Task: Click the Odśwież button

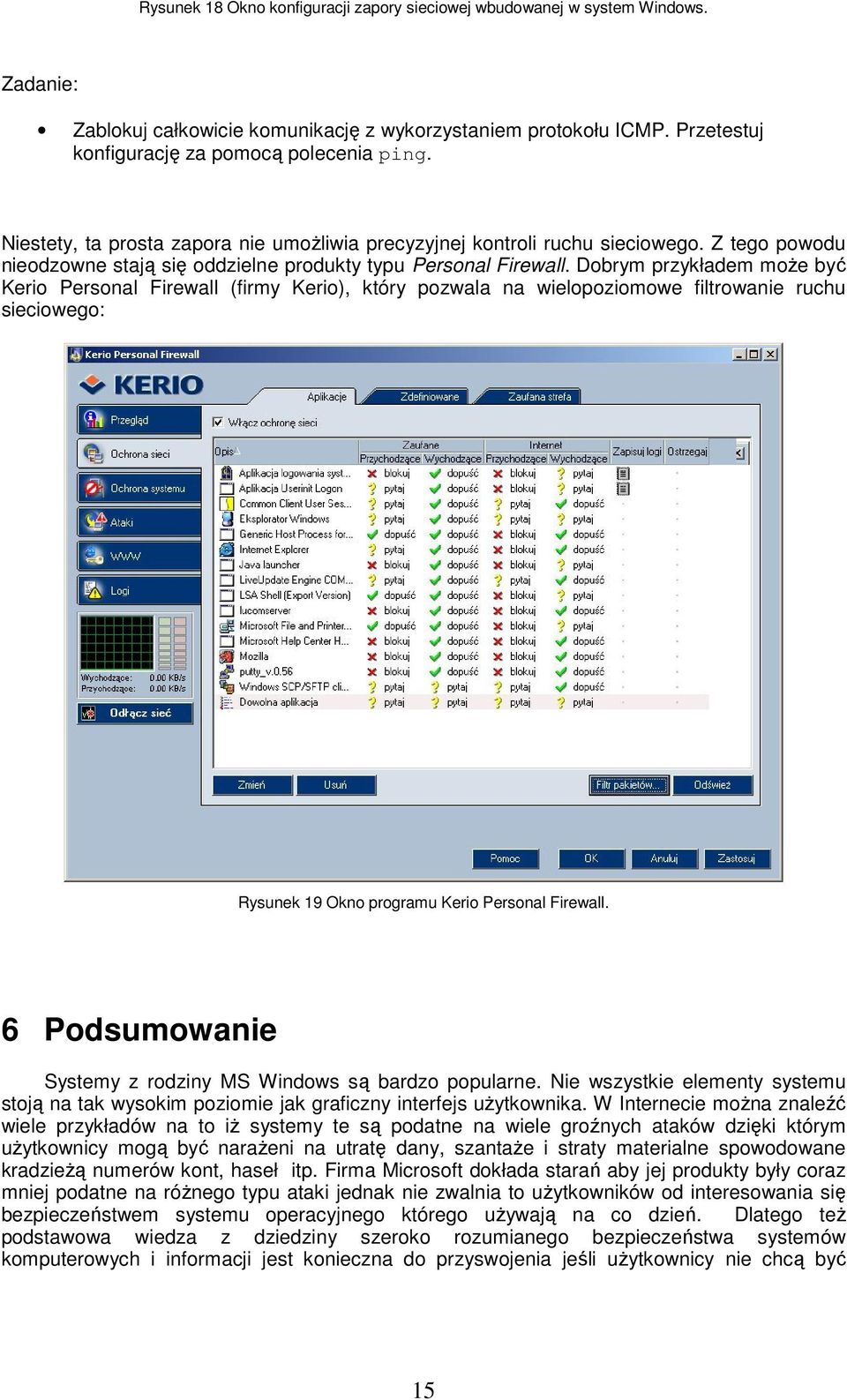Action: click(712, 785)
